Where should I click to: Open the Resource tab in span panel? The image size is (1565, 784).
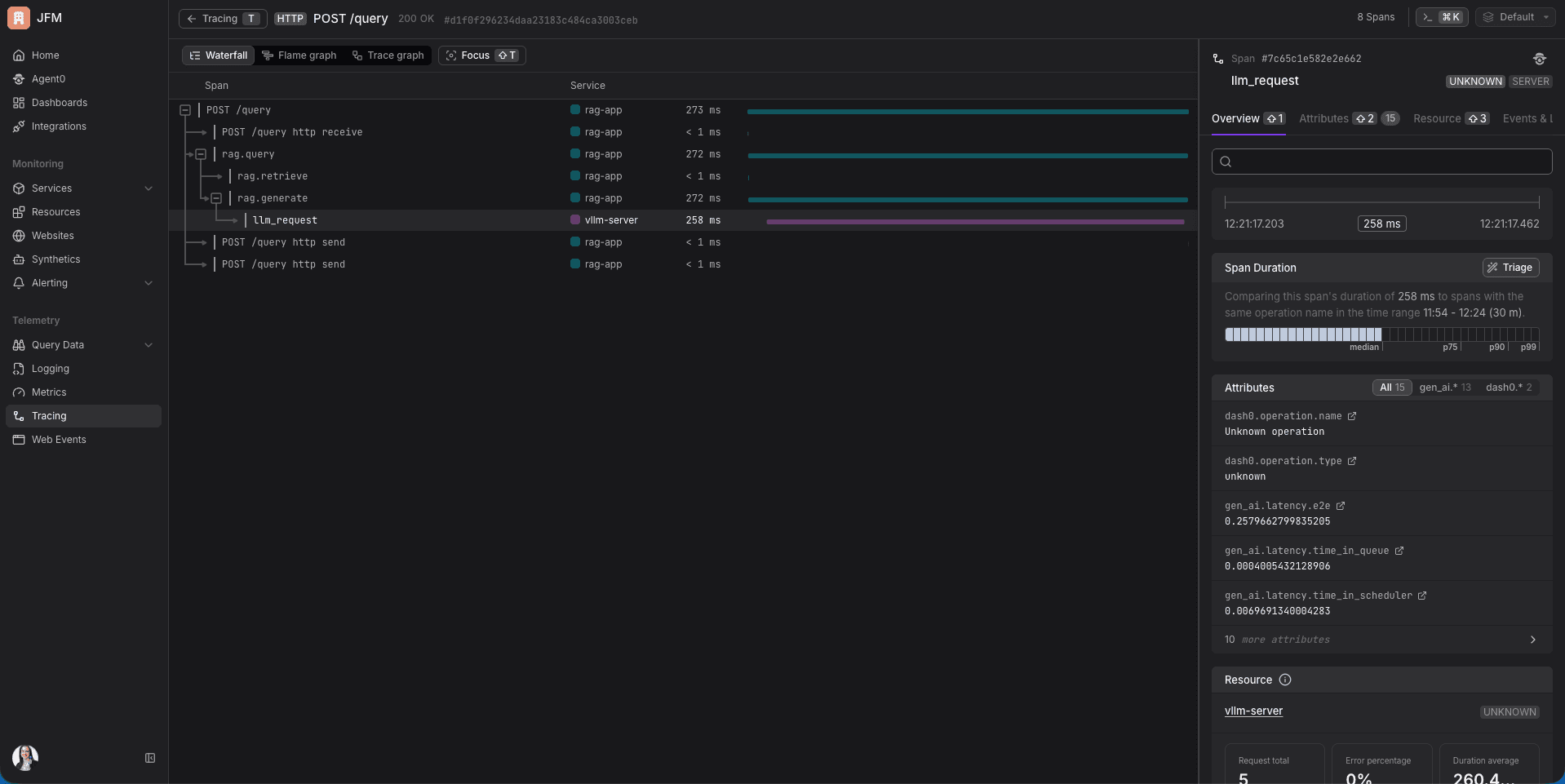pyautogui.click(x=1452, y=118)
